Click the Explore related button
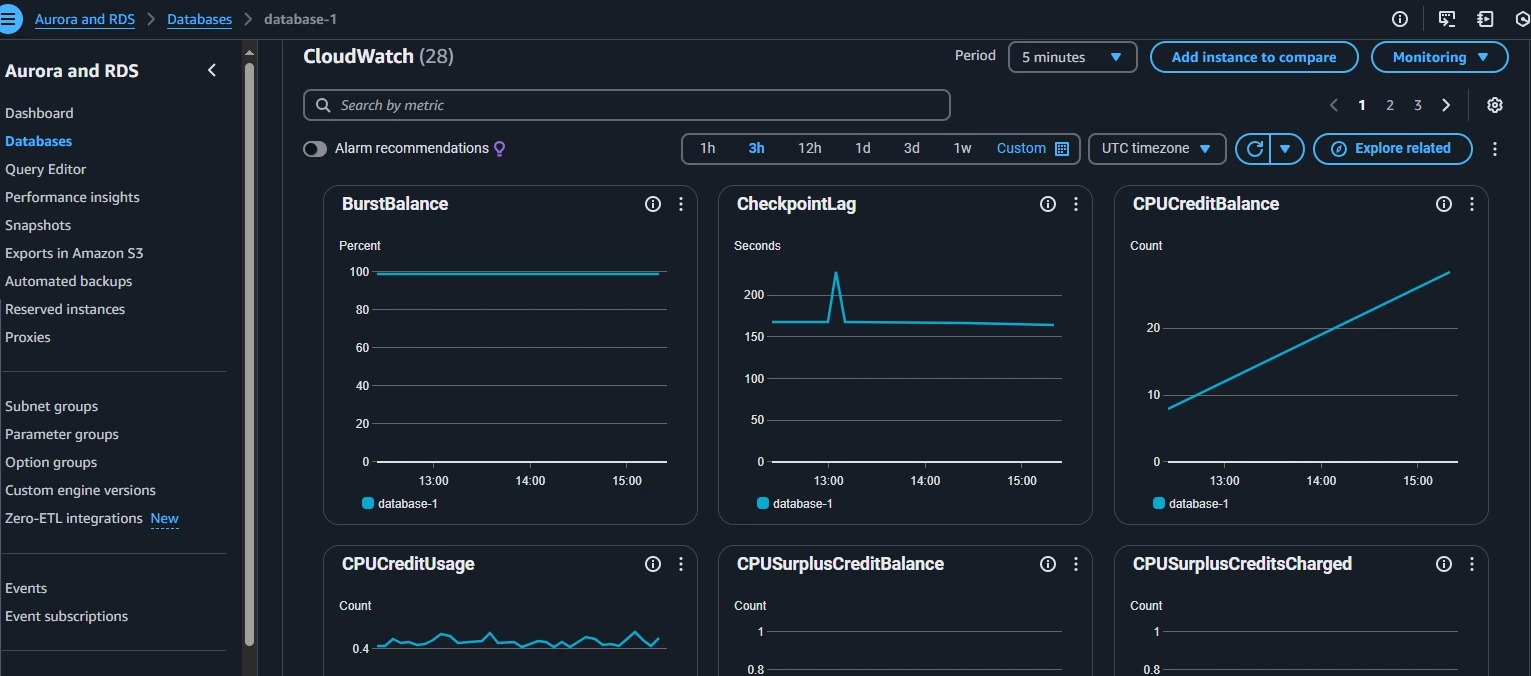Viewport: 1531px width, 676px height. (x=1392, y=148)
